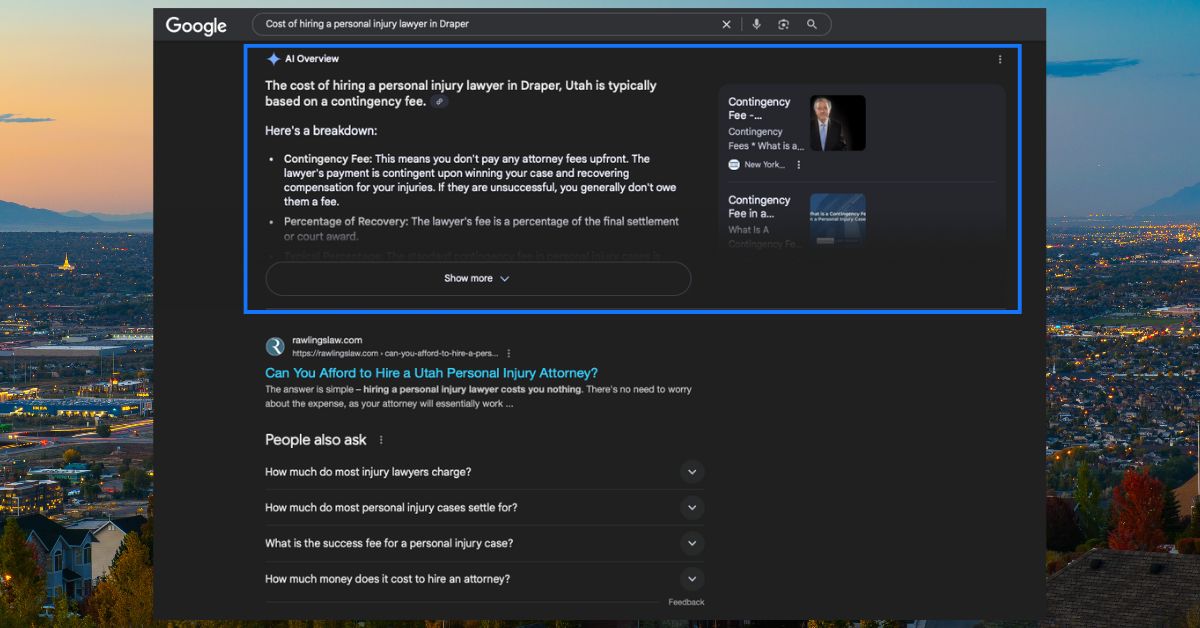
Task: Click the magnifying glass search icon
Action: (812, 24)
